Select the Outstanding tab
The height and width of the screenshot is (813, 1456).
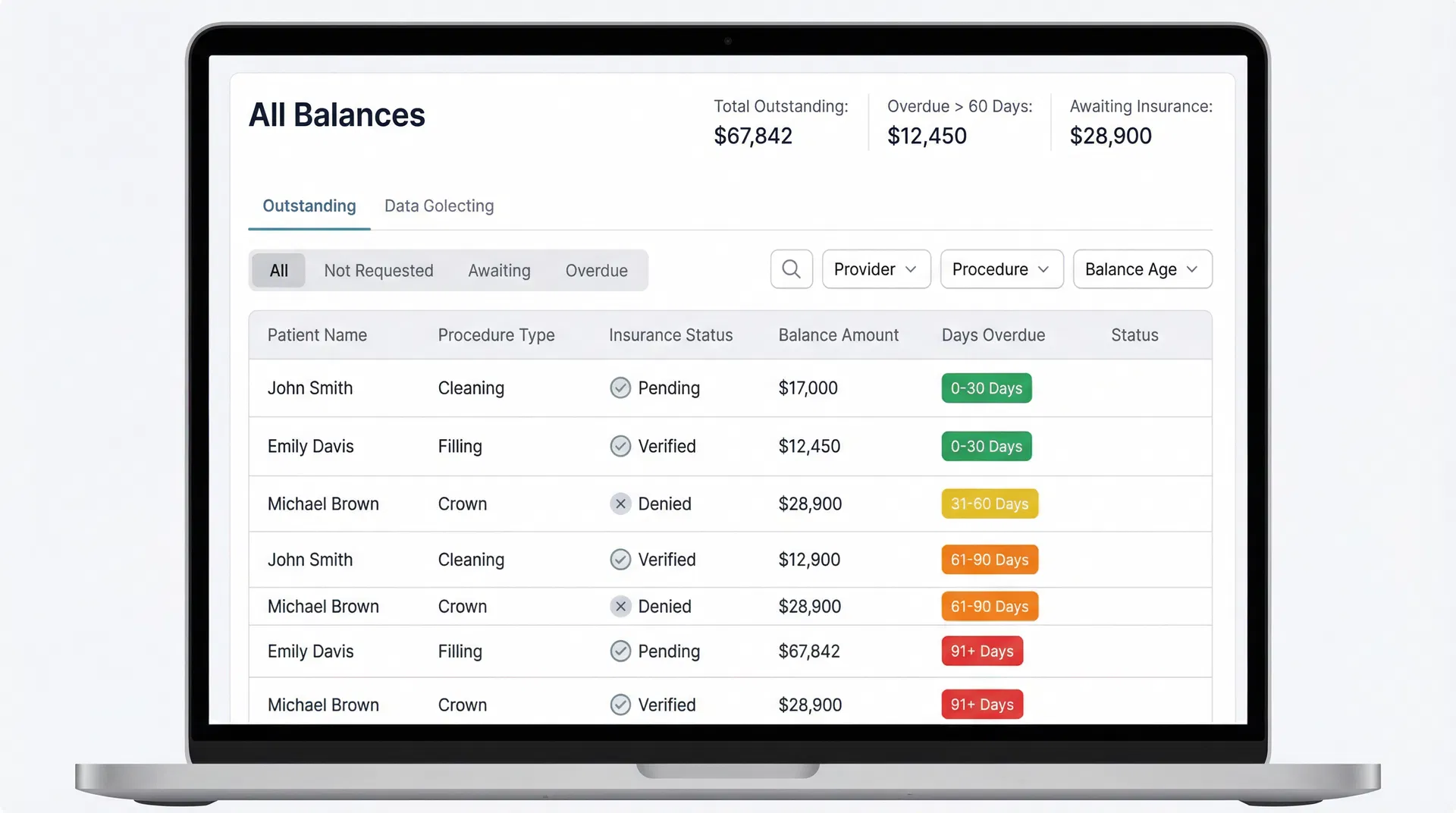click(x=309, y=206)
